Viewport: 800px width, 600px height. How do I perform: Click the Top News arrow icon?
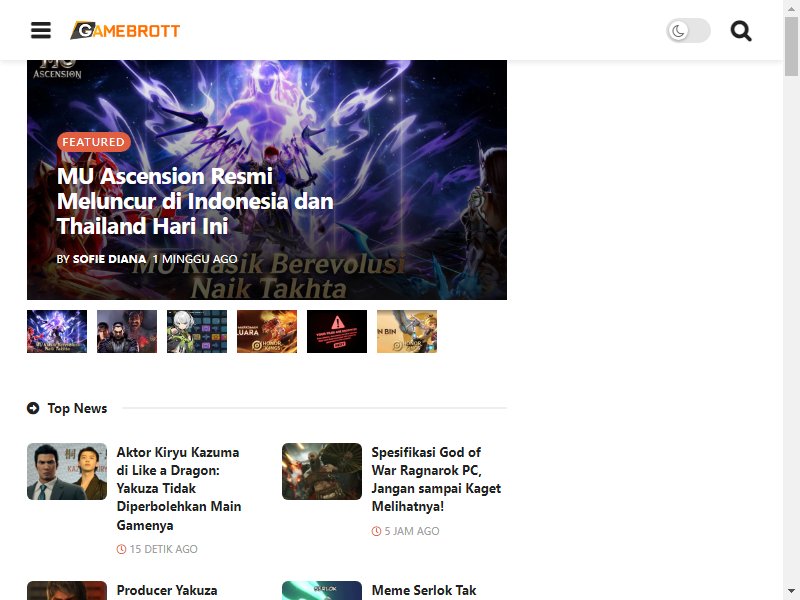click(x=33, y=408)
